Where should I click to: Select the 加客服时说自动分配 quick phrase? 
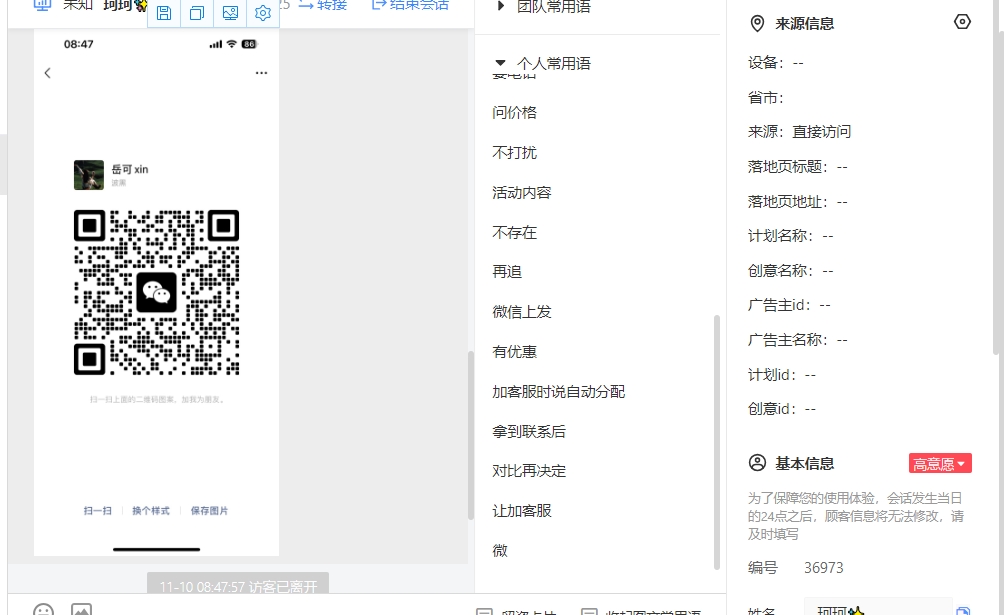coord(558,391)
